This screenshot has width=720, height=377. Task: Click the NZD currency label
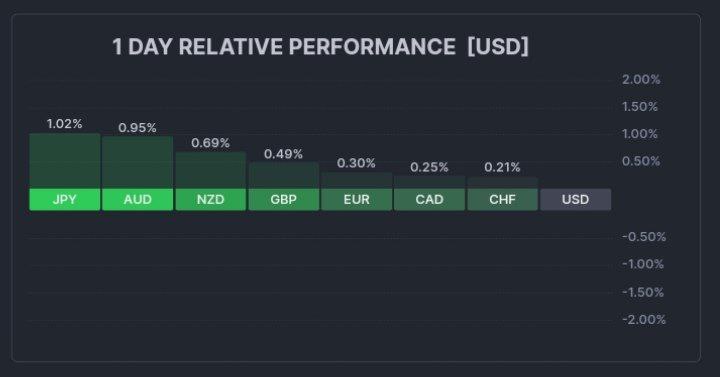[x=211, y=199]
